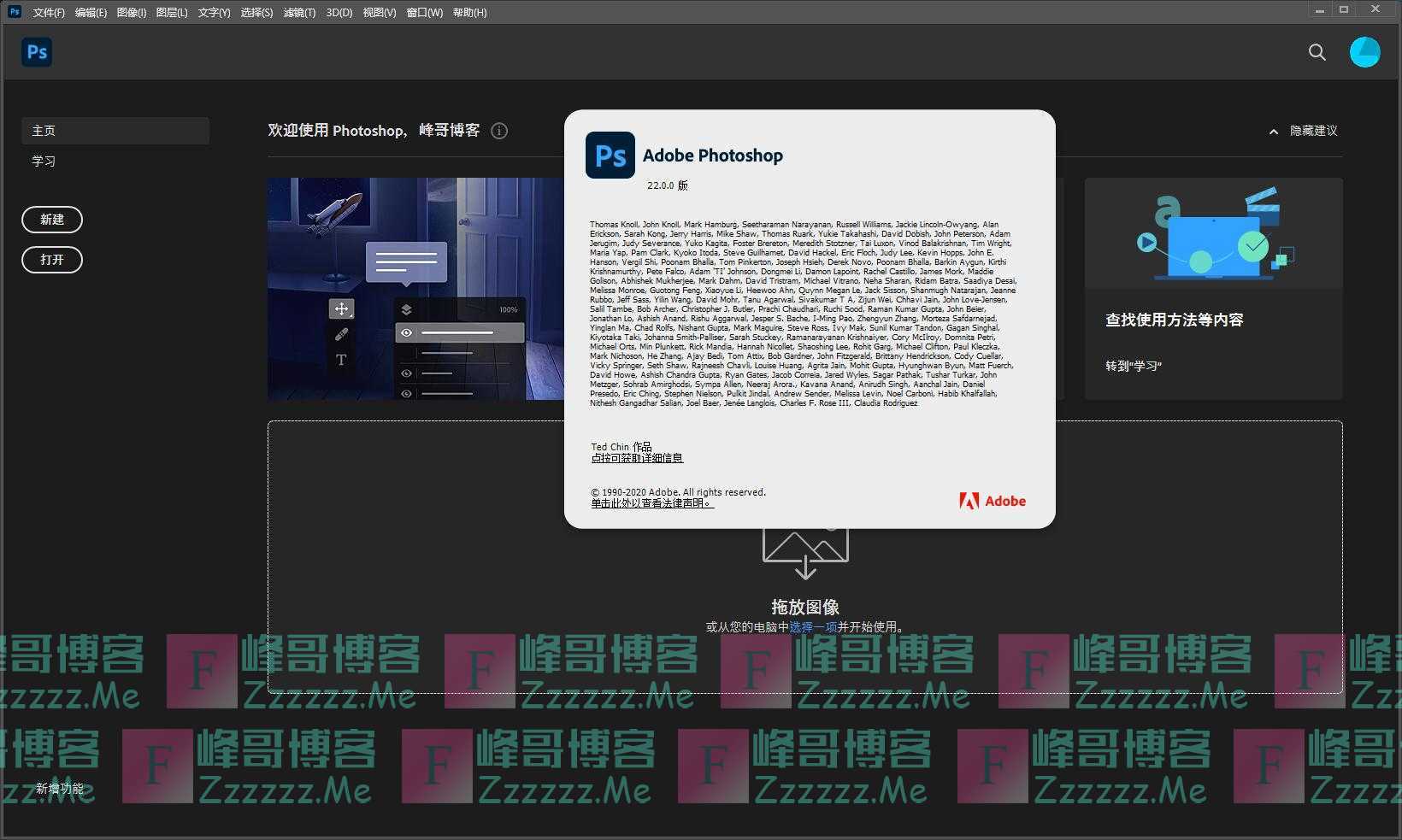This screenshot has height=840, width=1402.
Task: Open the 窗口(W) menu
Action: click(x=425, y=13)
